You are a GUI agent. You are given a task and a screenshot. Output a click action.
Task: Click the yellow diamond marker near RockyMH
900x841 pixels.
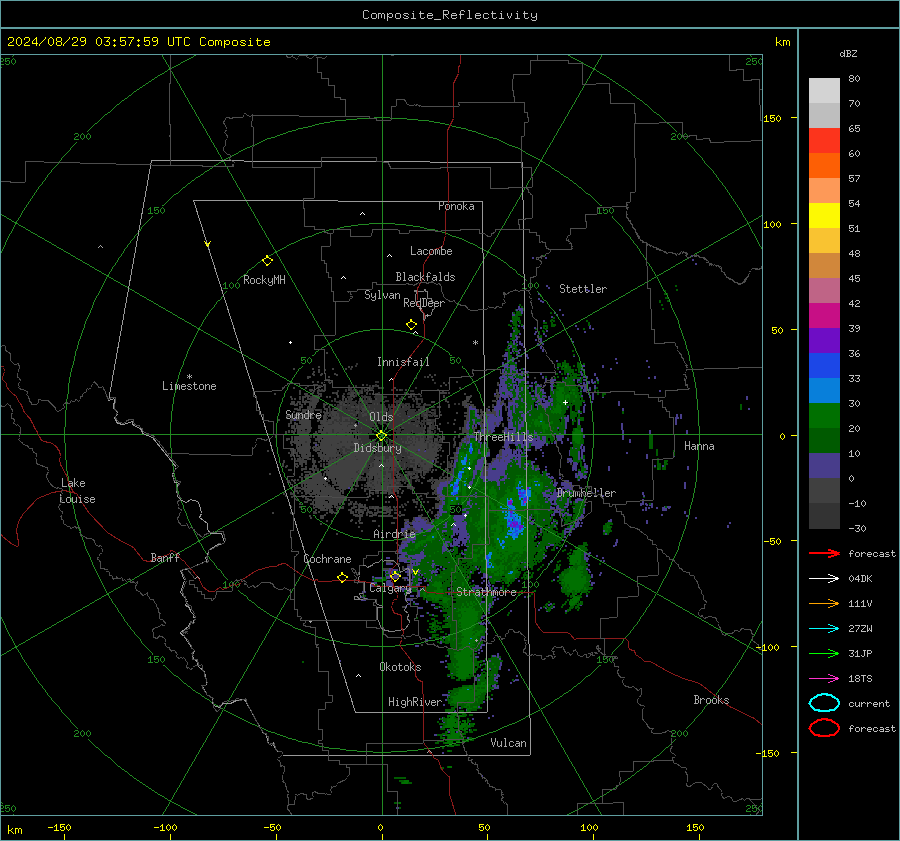click(x=267, y=261)
